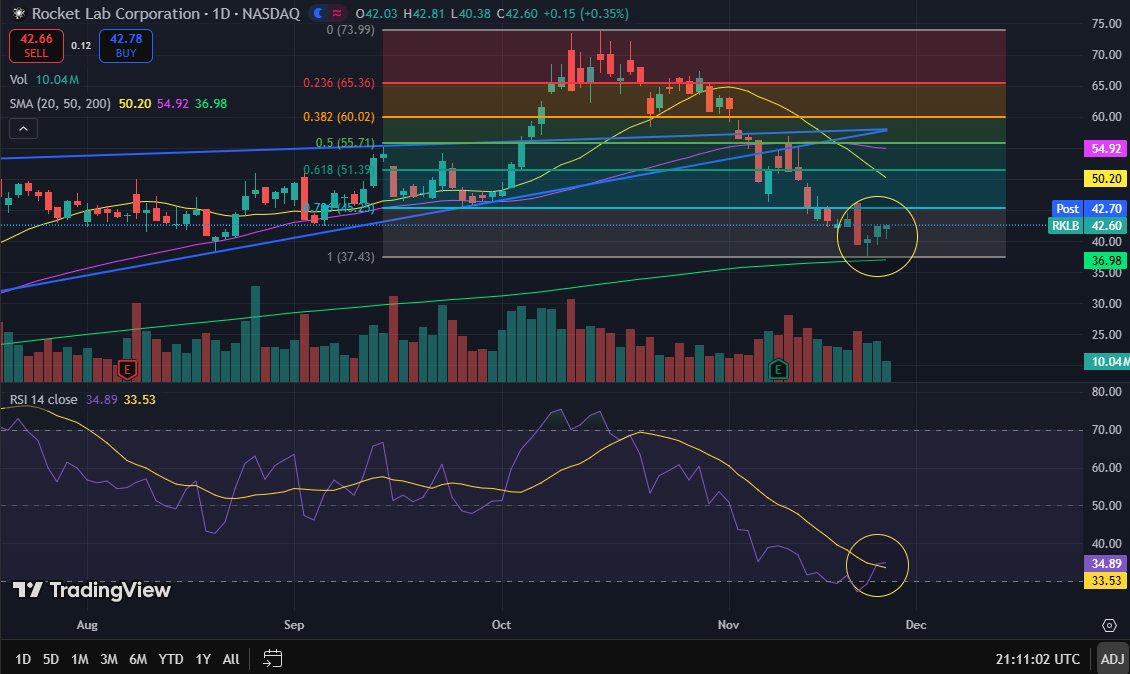Click the market status moon icon
This screenshot has height=674, width=1130.
point(317,13)
